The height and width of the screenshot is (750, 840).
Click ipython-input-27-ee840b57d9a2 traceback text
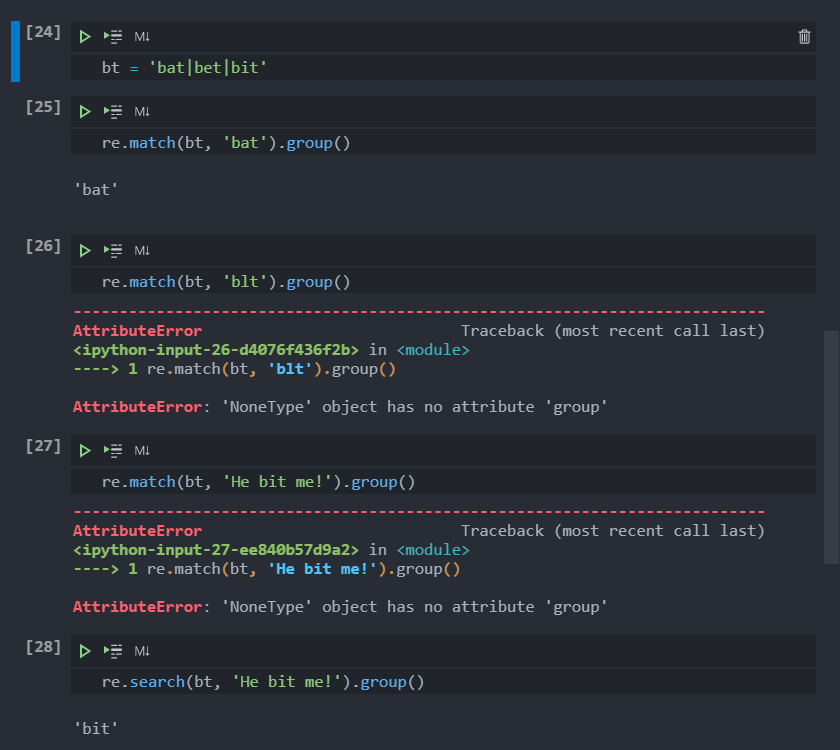coord(216,550)
